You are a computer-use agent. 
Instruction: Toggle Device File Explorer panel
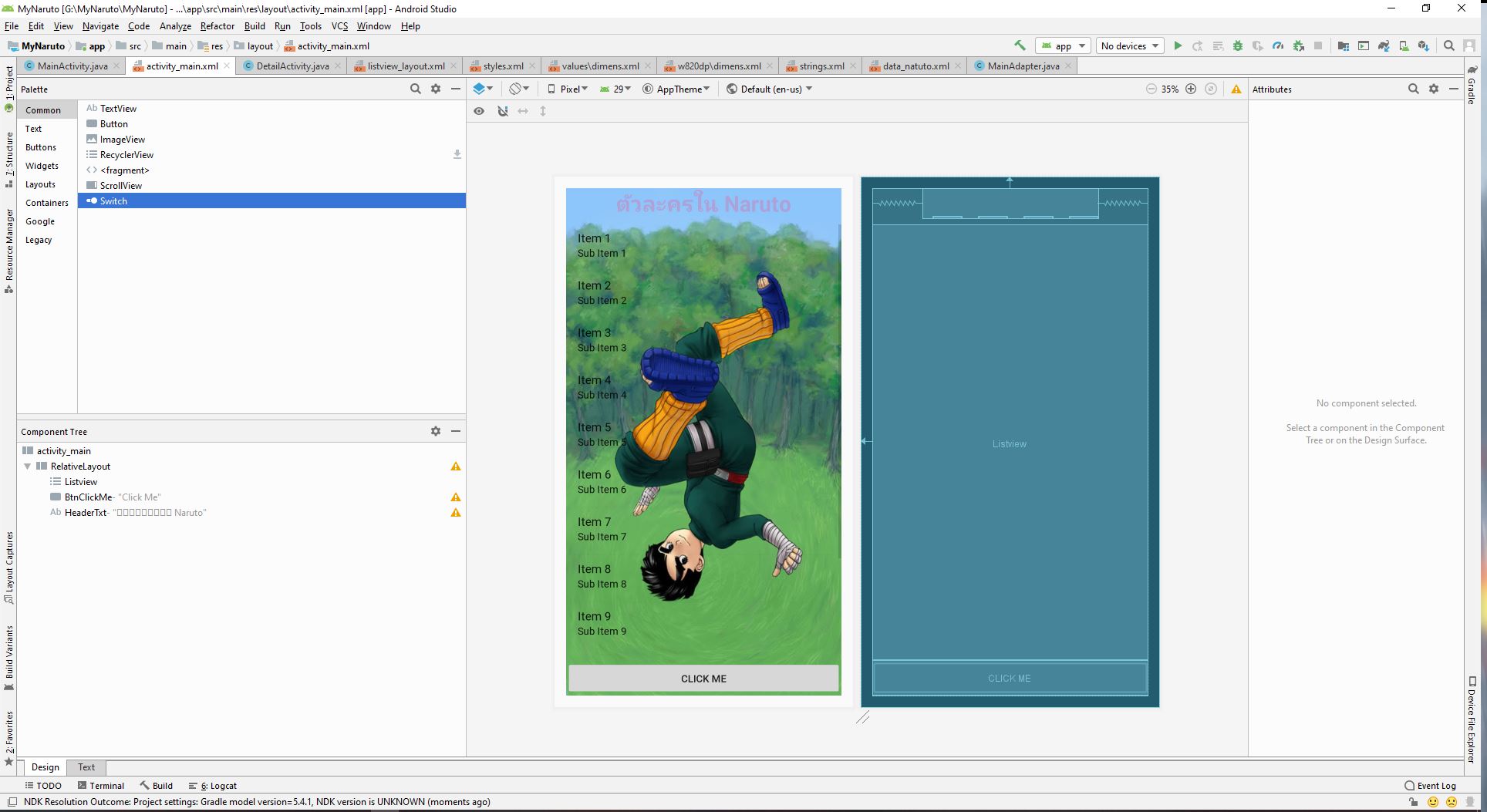point(1472,720)
